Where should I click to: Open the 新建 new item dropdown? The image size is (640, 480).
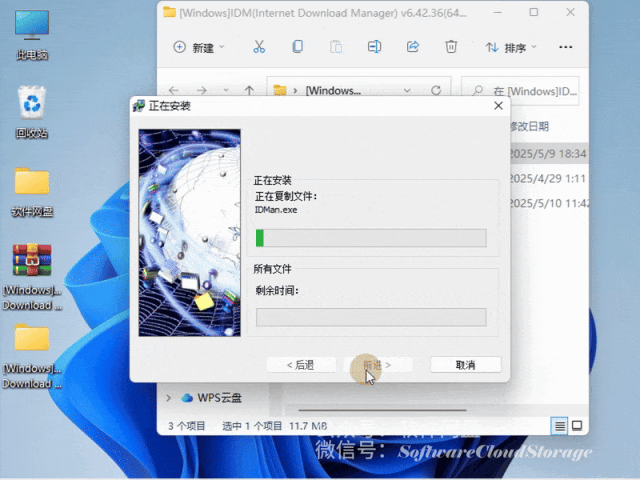[199, 47]
